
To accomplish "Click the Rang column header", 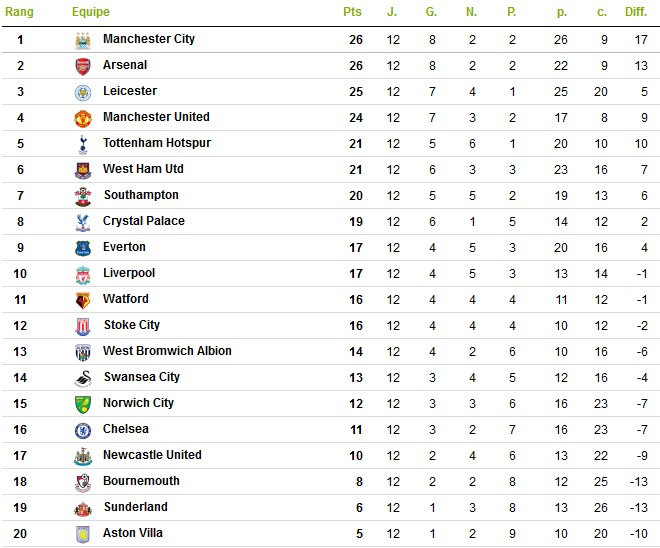I will 20,12.
